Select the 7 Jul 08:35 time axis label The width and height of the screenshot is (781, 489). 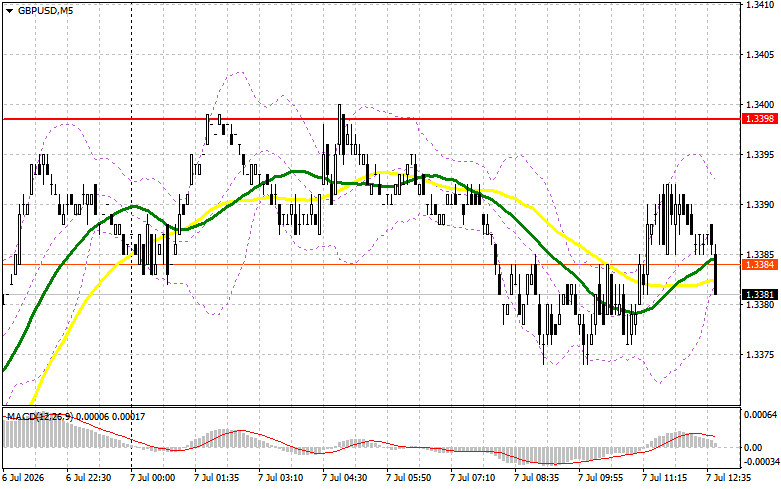point(537,478)
